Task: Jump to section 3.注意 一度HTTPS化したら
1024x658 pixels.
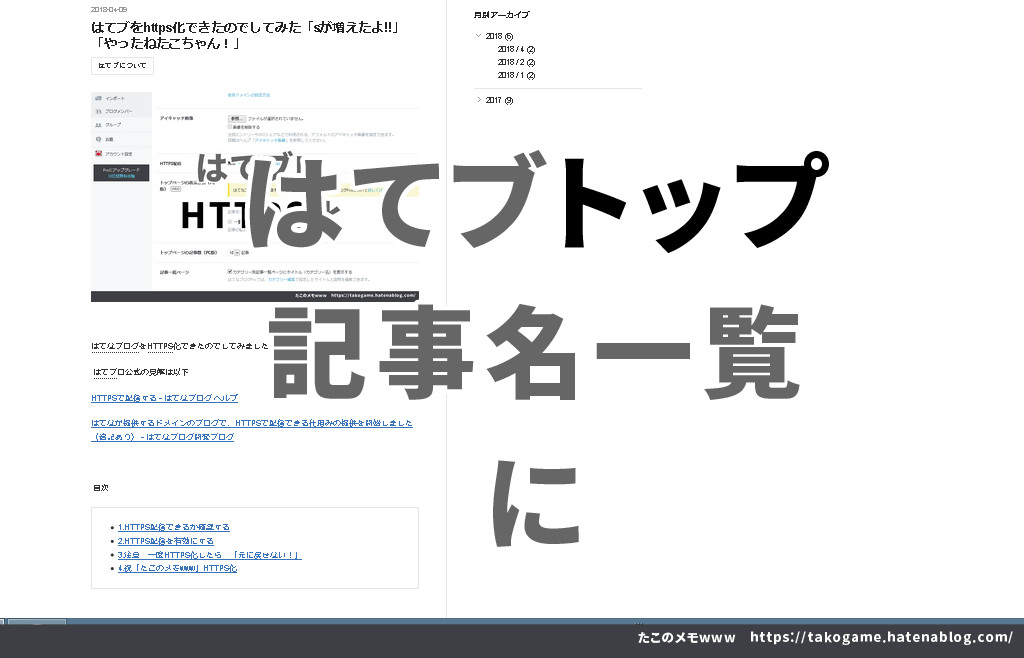Action: click(x=209, y=555)
